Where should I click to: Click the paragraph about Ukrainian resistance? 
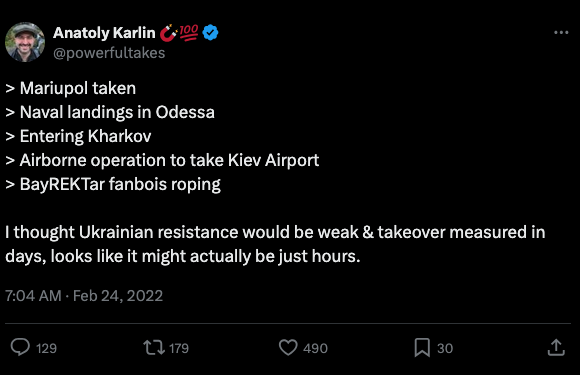(275, 244)
